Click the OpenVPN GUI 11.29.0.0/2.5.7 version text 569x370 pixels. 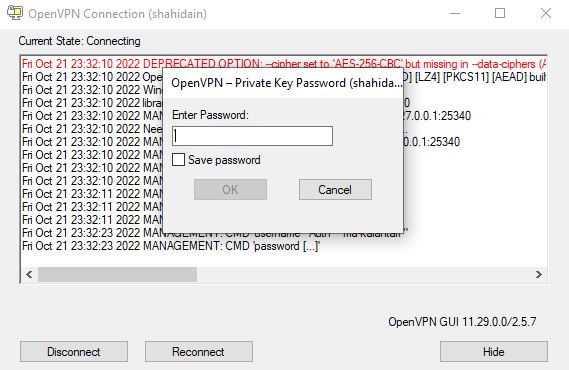[462, 322]
